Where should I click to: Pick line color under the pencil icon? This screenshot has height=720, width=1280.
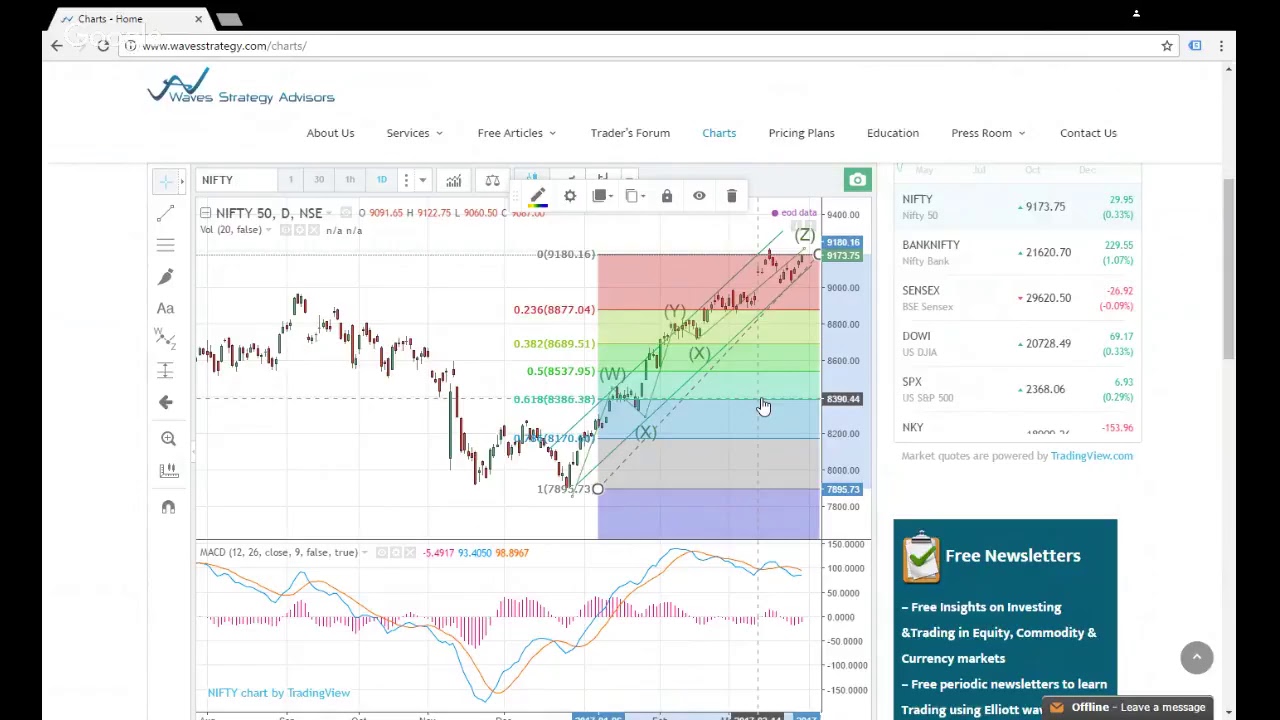click(x=538, y=207)
